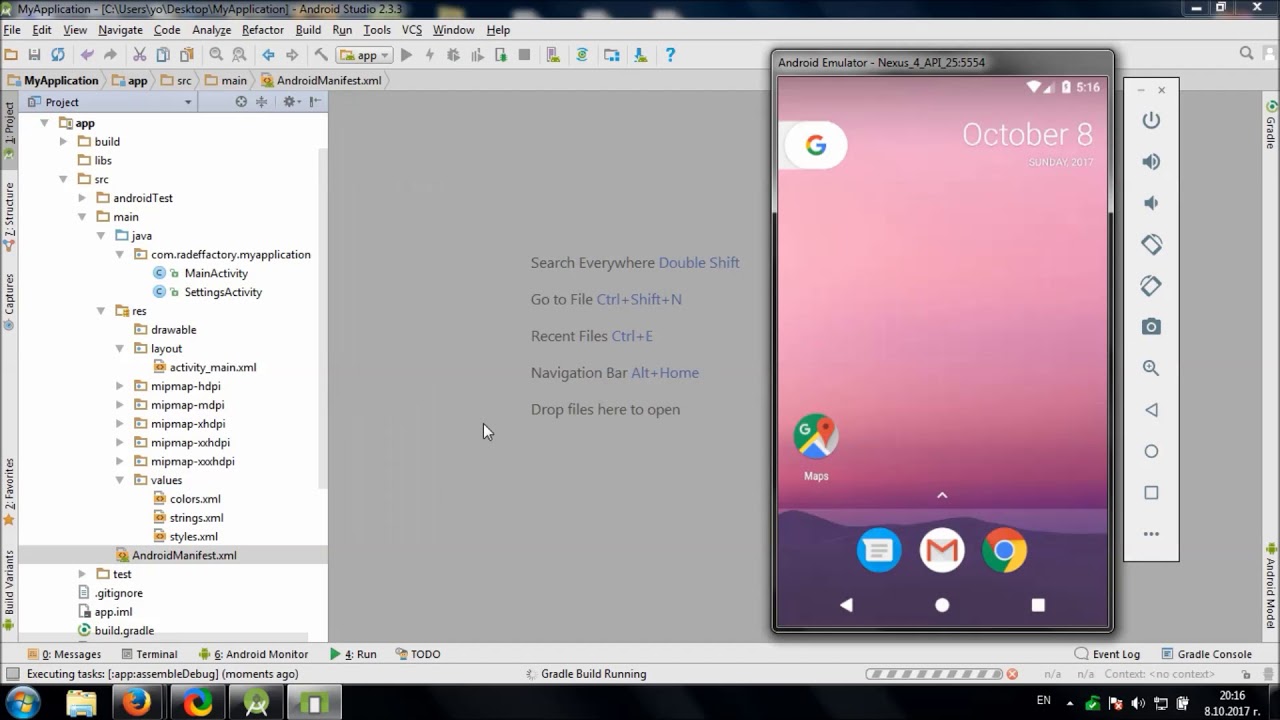The image size is (1280, 720).
Task: Click the Undo toolbar arrow
Action: tap(87, 55)
